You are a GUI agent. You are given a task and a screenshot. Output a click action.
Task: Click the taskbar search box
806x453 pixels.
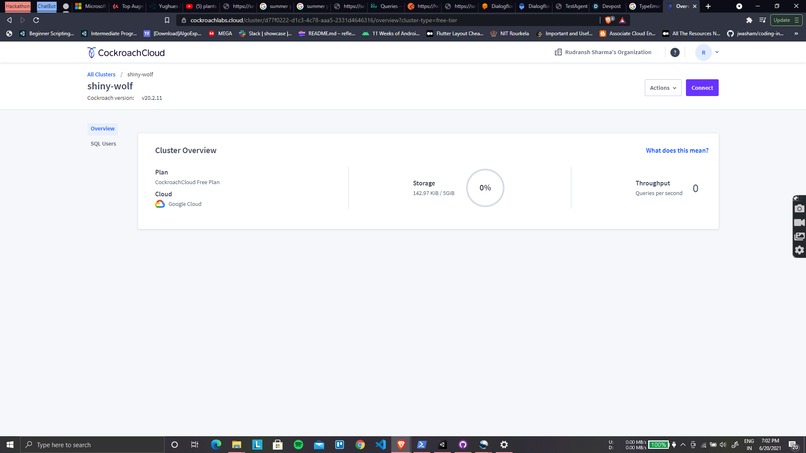point(93,445)
